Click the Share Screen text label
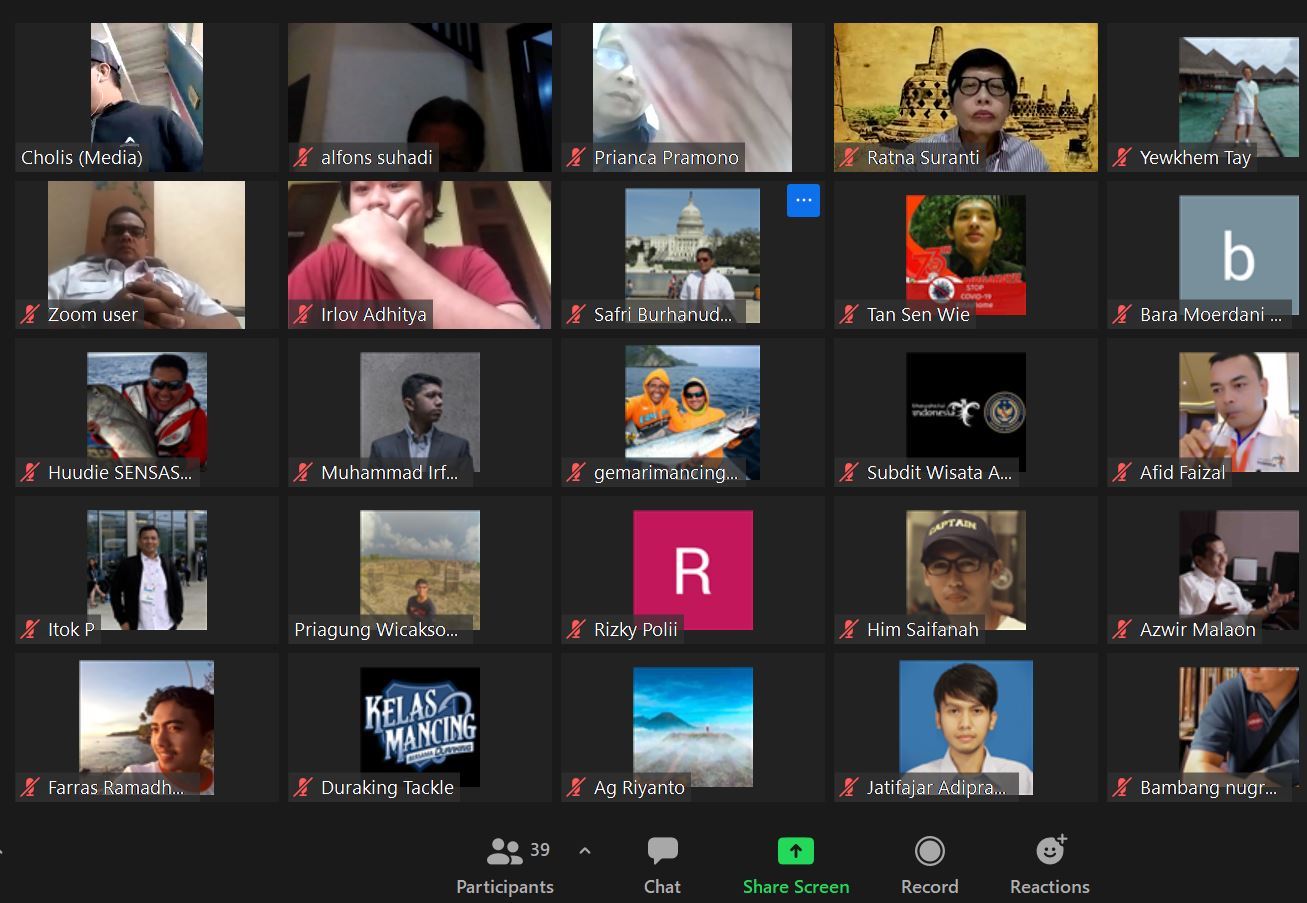1307x903 pixels. coord(795,887)
